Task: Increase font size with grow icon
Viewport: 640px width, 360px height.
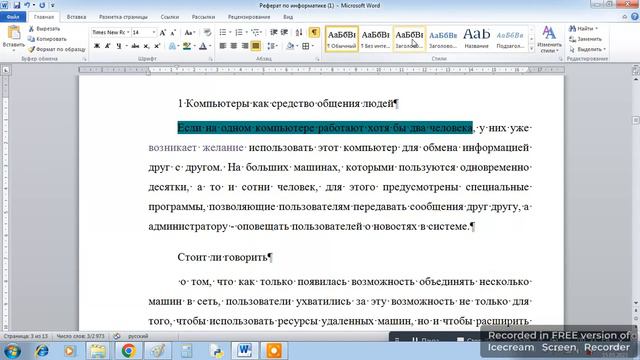Action: [x=163, y=33]
